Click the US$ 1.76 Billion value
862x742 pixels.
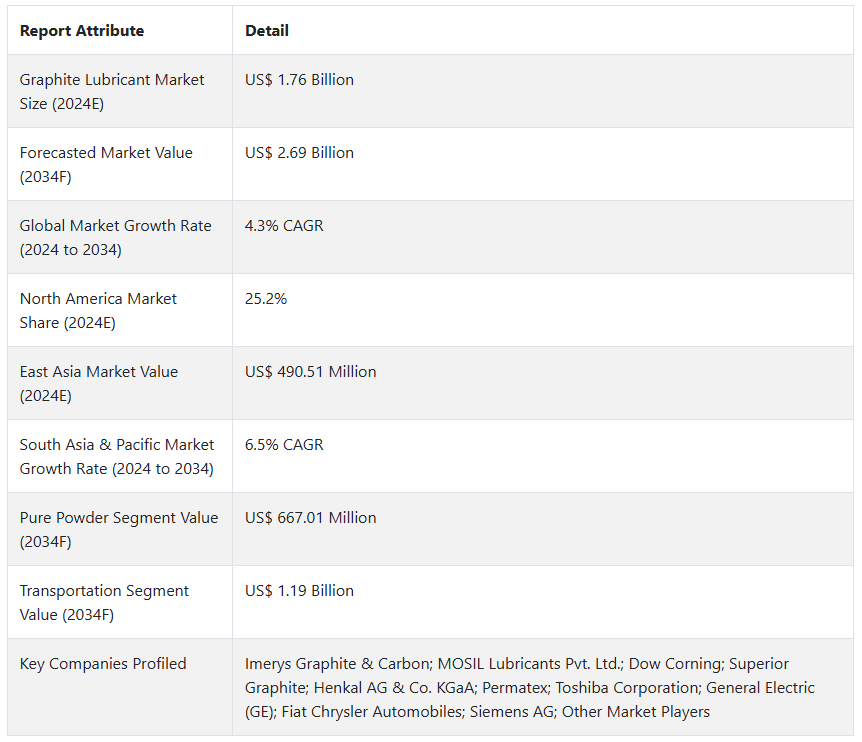click(300, 80)
